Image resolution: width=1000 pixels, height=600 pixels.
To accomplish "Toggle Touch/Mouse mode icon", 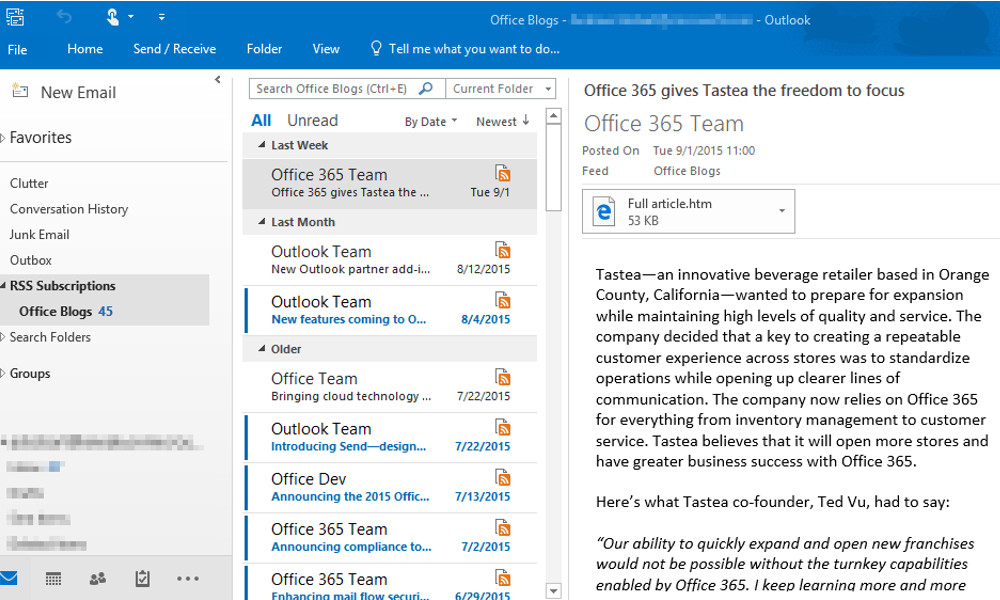I will (113, 17).
